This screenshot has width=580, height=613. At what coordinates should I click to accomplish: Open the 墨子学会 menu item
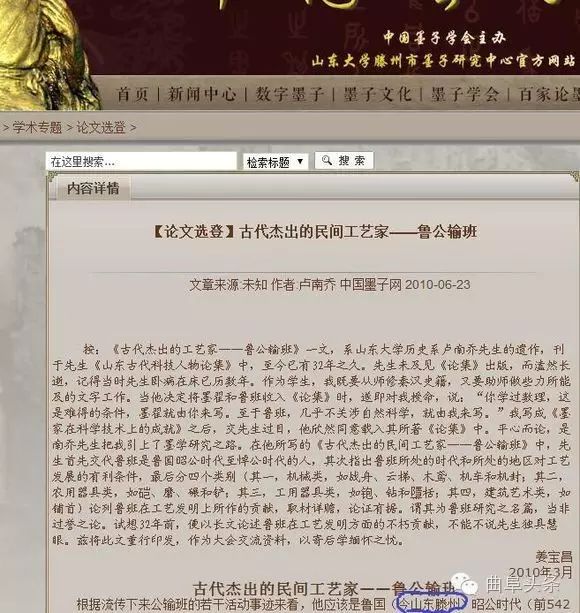(x=465, y=95)
